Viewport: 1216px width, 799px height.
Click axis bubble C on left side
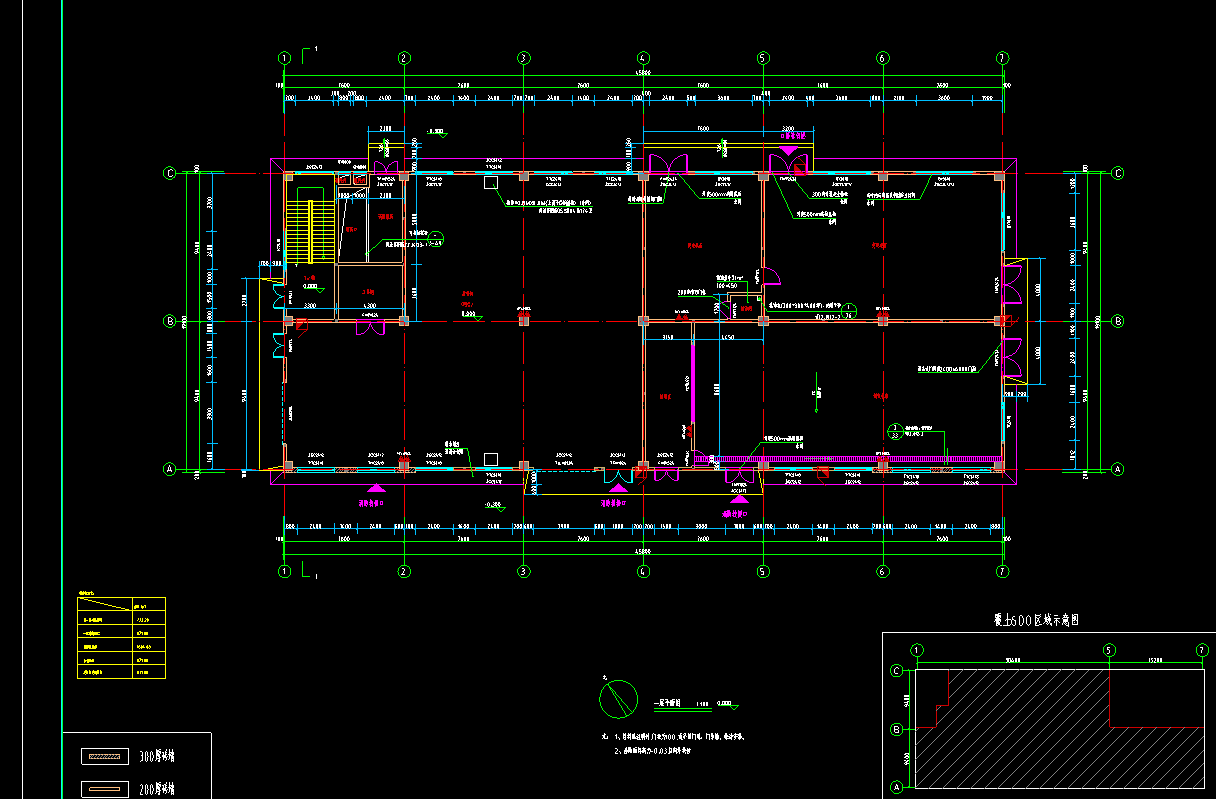click(169, 173)
